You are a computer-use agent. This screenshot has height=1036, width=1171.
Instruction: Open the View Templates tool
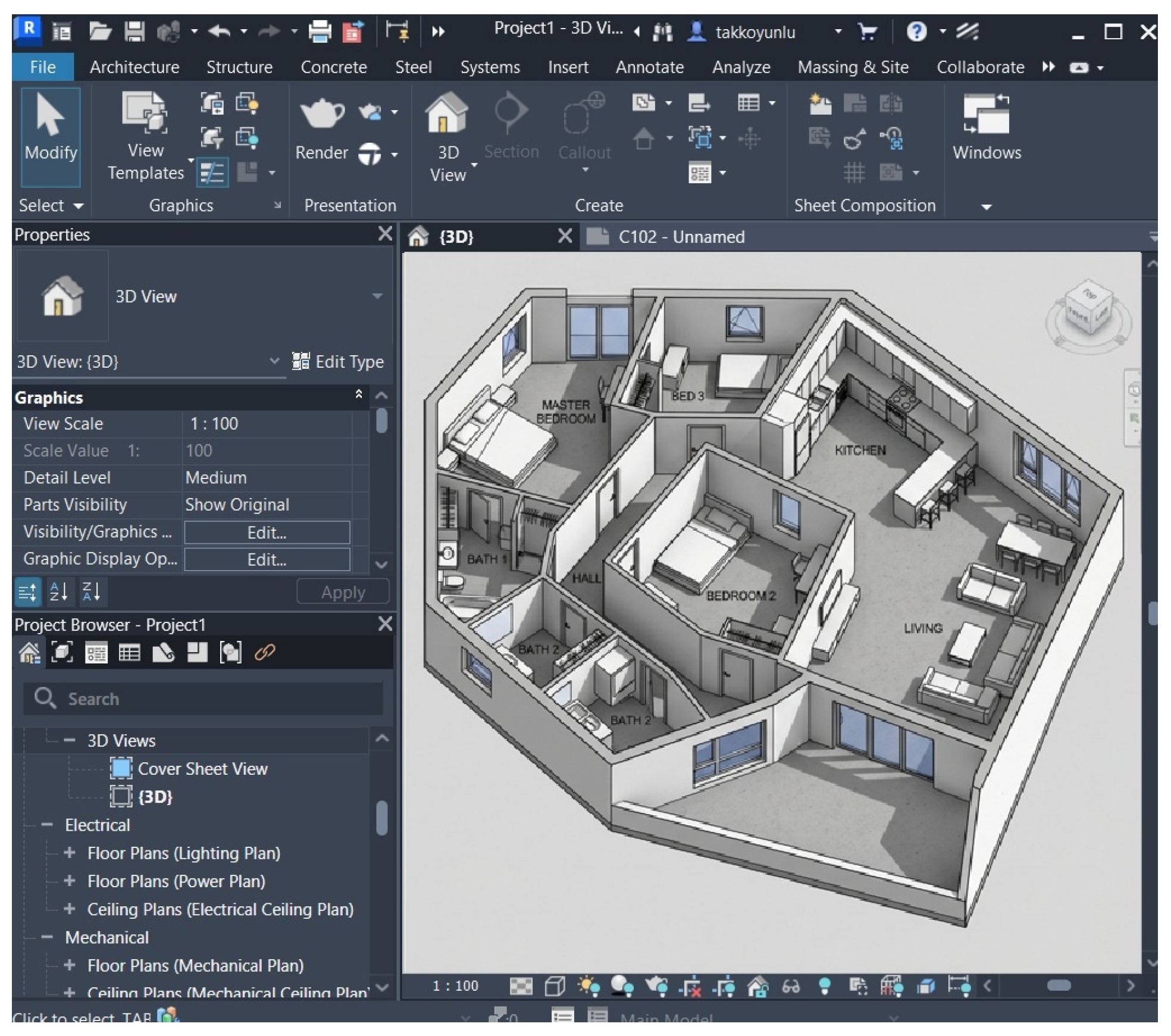[146, 137]
